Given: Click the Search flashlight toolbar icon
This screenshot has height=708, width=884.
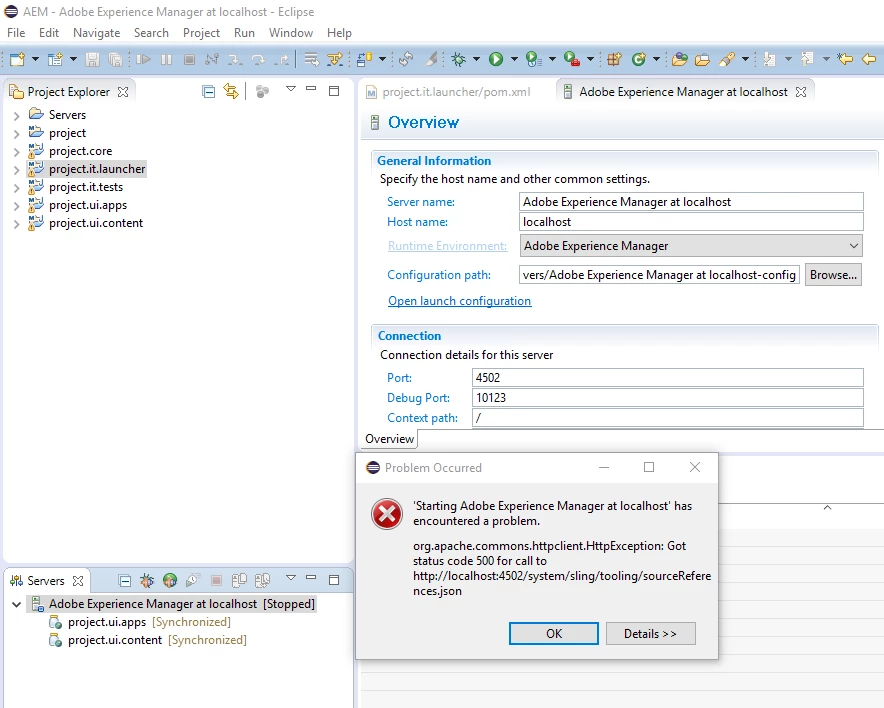Looking at the screenshot, I should click(727, 59).
